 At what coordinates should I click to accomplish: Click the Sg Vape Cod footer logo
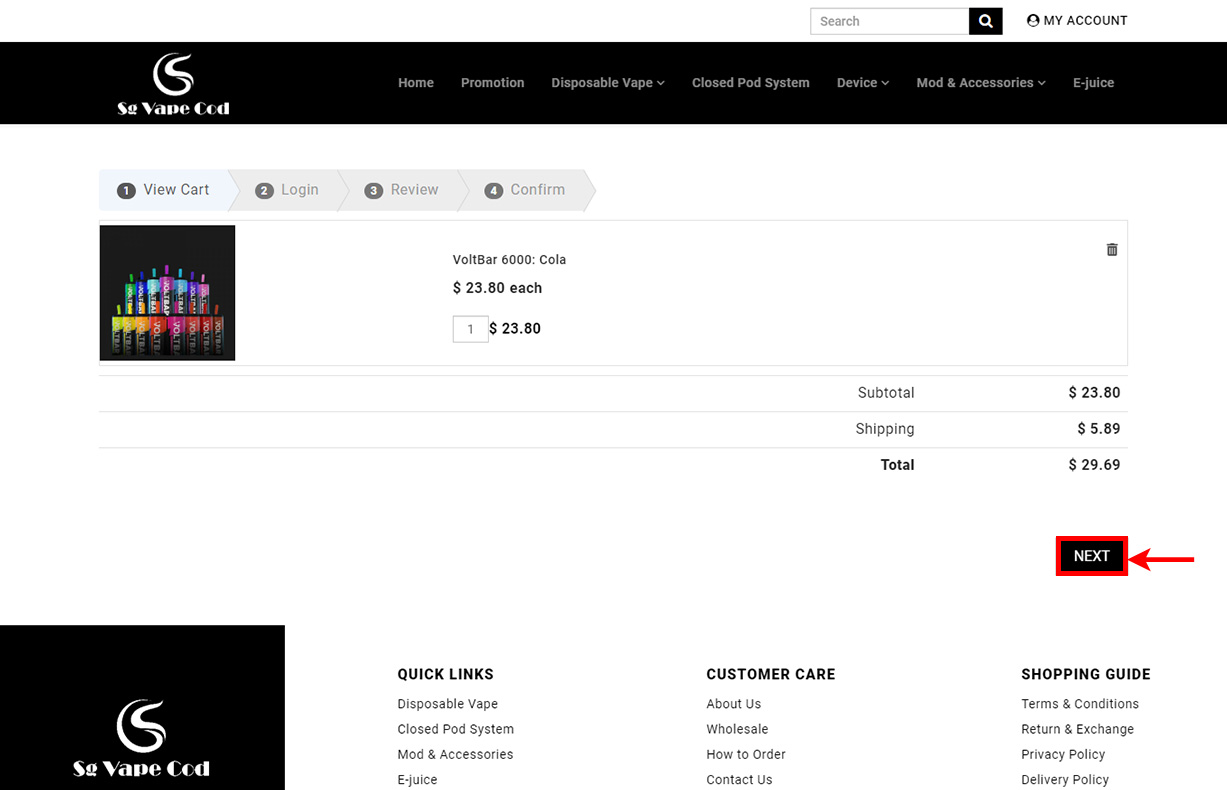tap(141, 739)
